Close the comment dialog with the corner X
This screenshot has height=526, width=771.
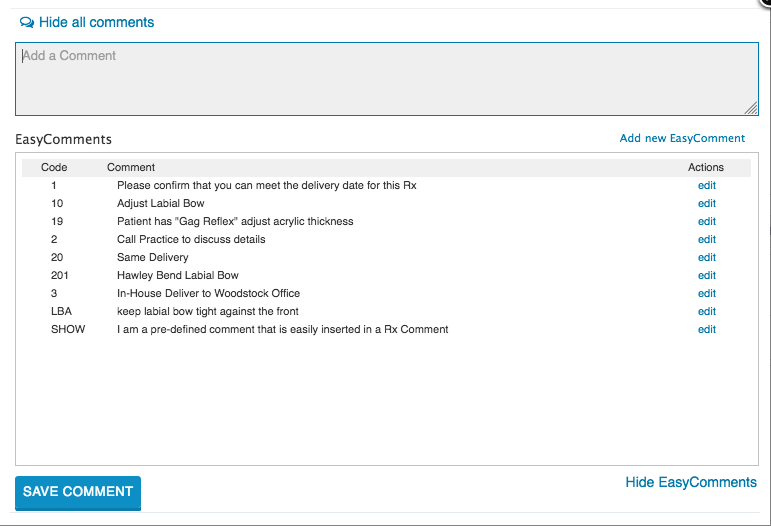click(765, 2)
